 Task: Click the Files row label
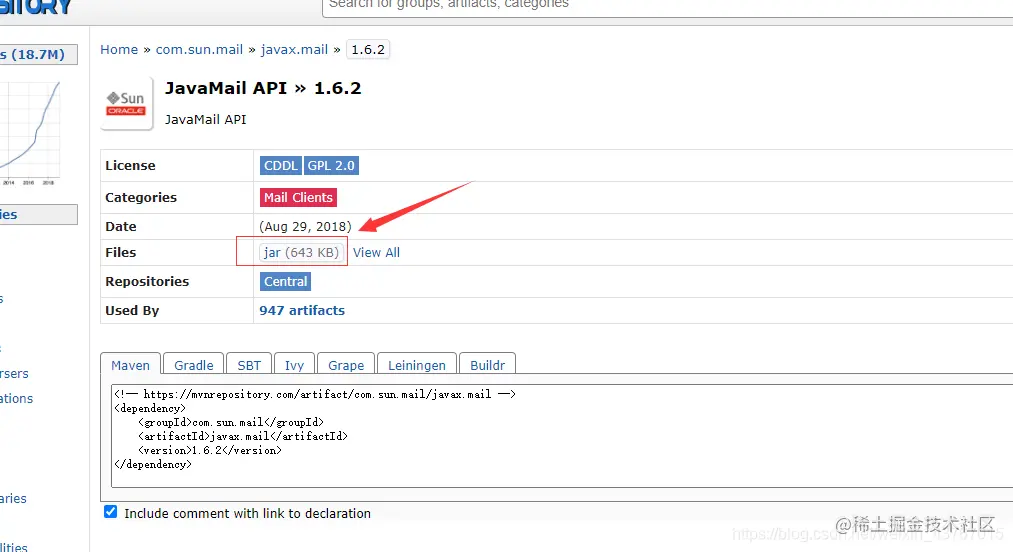point(121,253)
